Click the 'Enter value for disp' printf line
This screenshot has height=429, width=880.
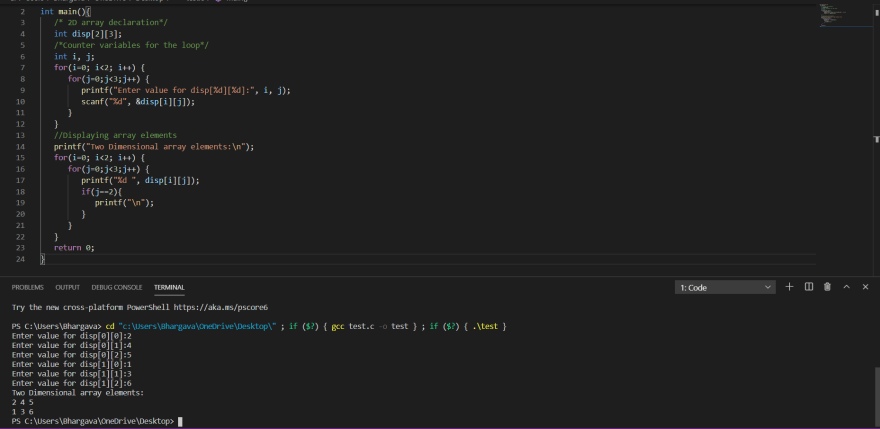(x=186, y=90)
